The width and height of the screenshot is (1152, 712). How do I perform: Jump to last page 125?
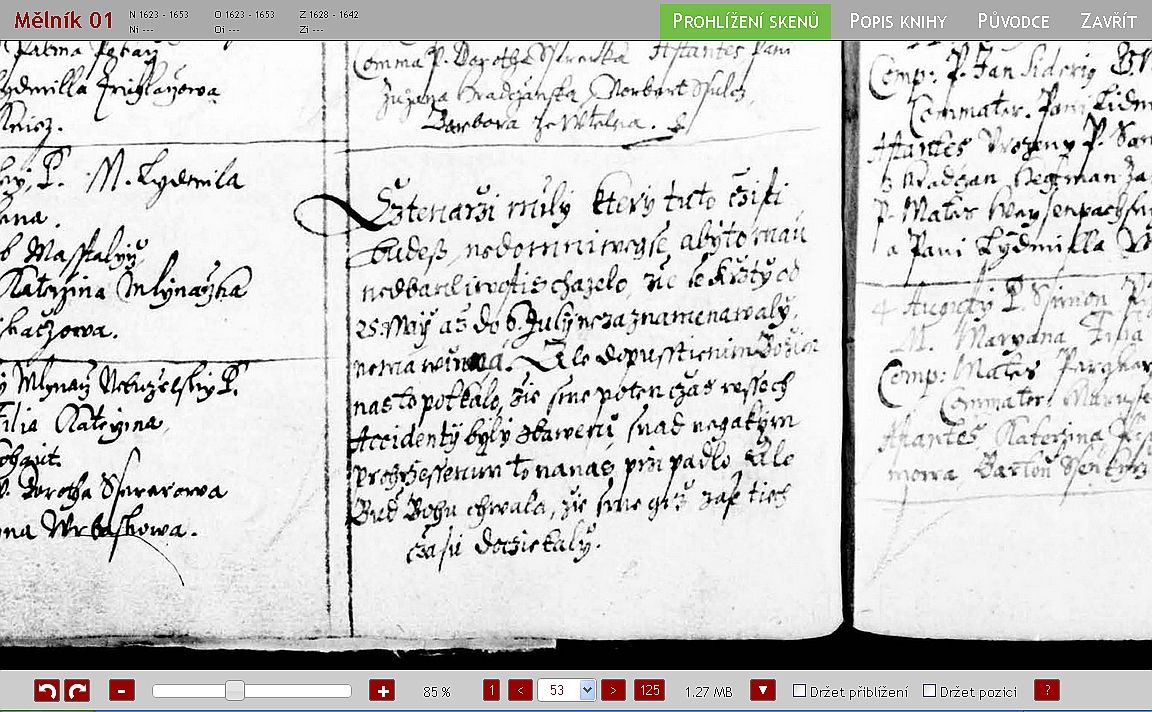point(649,690)
